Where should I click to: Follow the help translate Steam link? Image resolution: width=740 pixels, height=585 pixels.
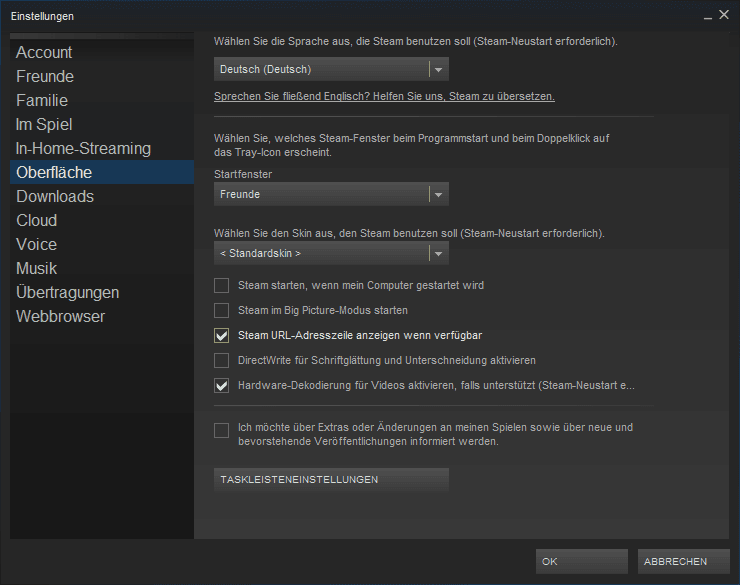click(x=384, y=96)
